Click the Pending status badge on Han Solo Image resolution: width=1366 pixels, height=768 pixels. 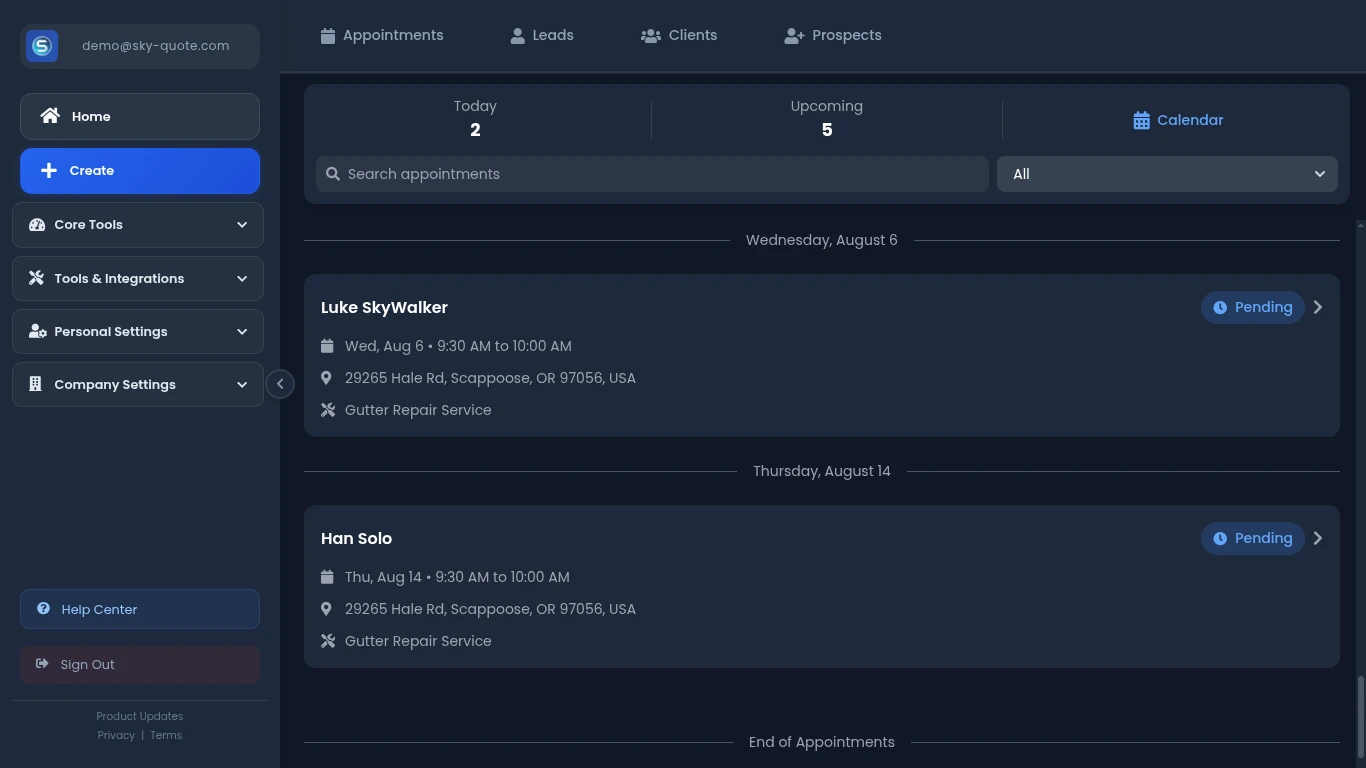tap(1252, 538)
